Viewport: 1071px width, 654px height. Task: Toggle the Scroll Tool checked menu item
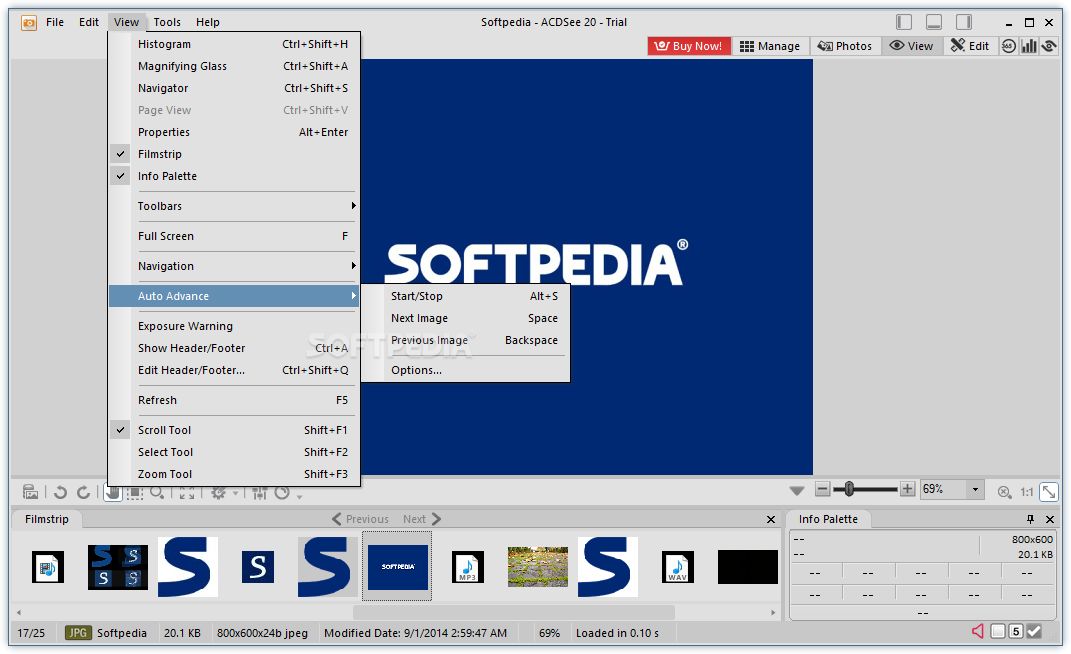(234, 430)
